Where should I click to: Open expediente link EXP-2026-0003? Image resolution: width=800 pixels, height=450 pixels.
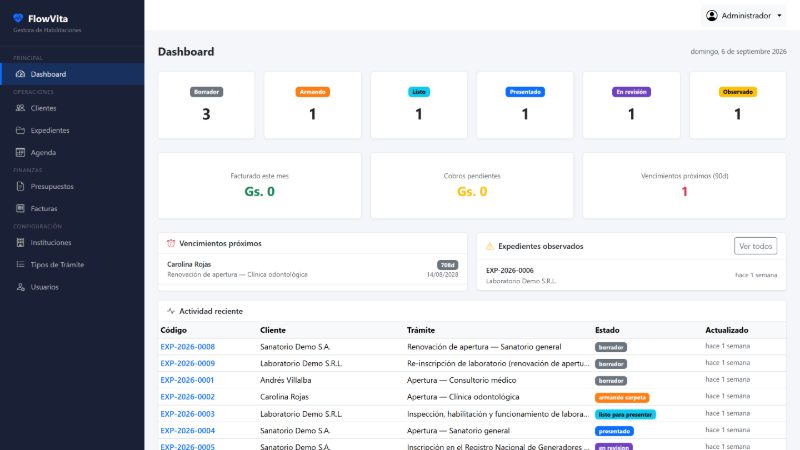tap(187, 414)
